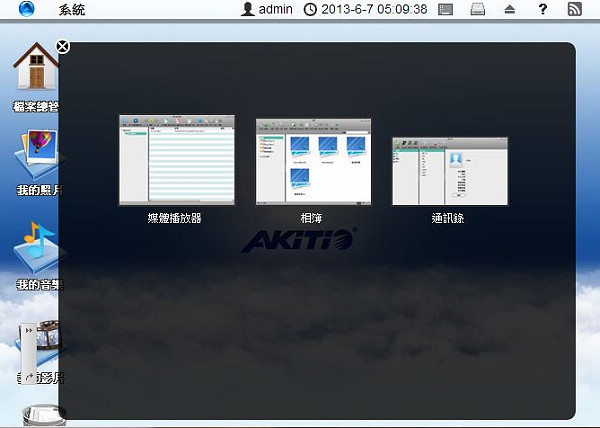600x428 pixels.
Task: Open the file manager house icon
Action: pyautogui.click(x=35, y=71)
